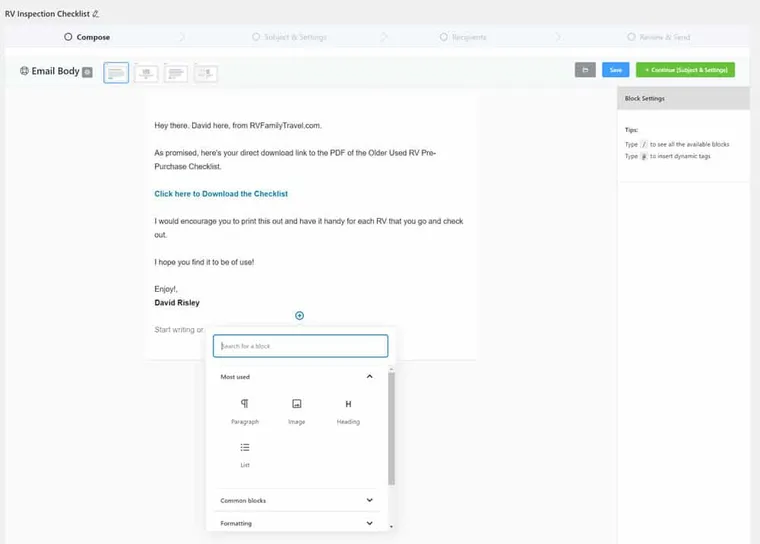The width and height of the screenshot is (760, 544).
Task: Focus the Search for a block field
Action: click(x=301, y=346)
